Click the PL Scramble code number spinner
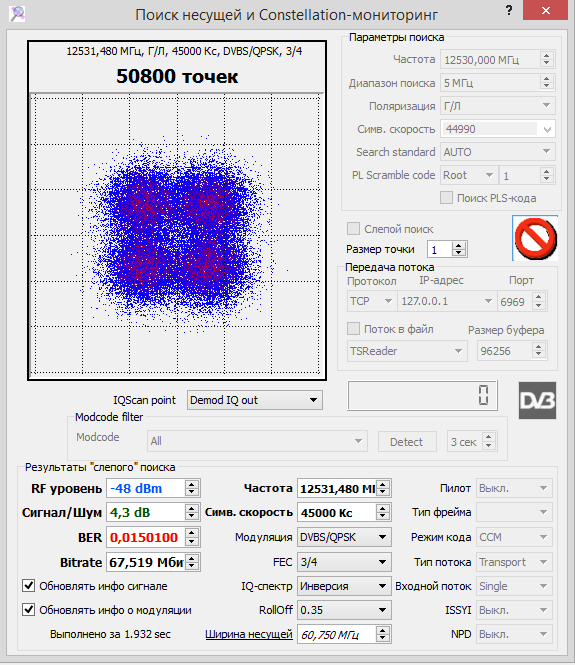This screenshot has width=575, height=665. pyautogui.click(x=547, y=175)
